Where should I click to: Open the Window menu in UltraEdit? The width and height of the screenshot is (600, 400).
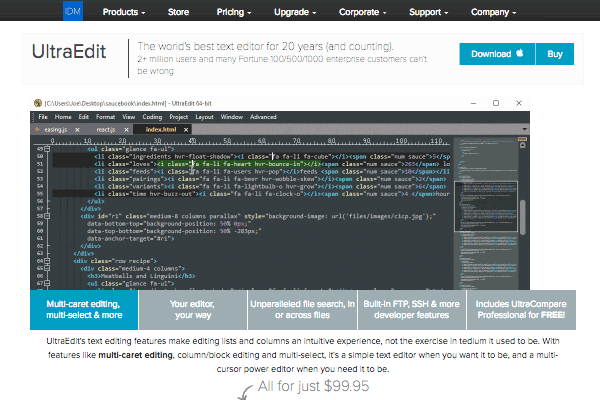click(232, 117)
